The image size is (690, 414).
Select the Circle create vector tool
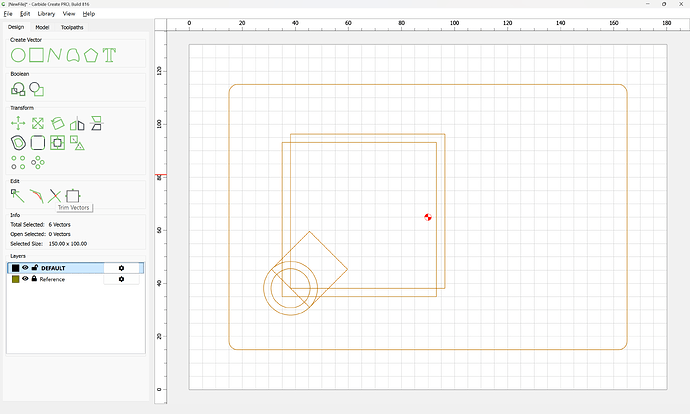coord(18,55)
